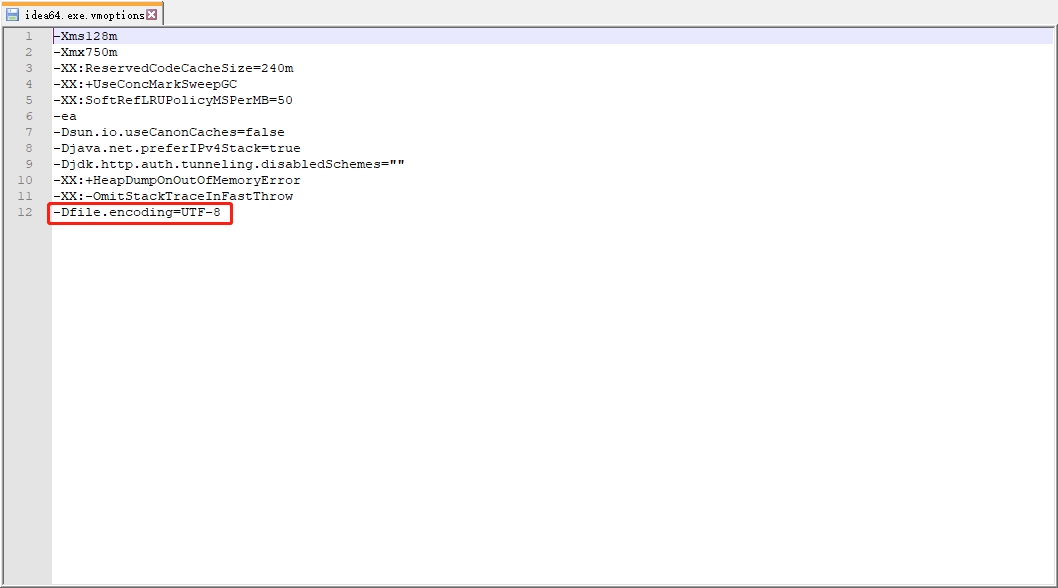The image size is (1058, 588).
Task: Click line number 1 in the margin
Action: pyautogui.click(x=29, y=36)
